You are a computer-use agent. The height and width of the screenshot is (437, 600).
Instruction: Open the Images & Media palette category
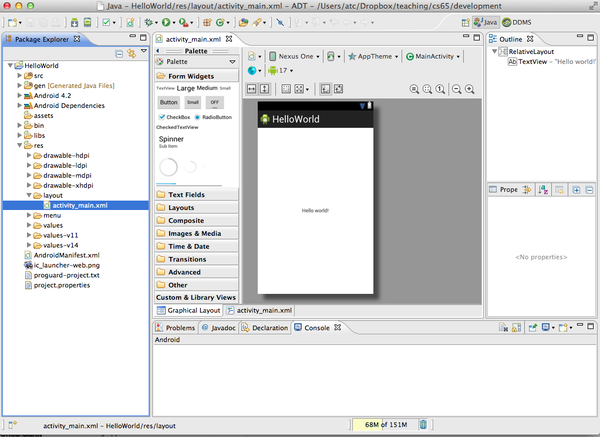(197, 233)
